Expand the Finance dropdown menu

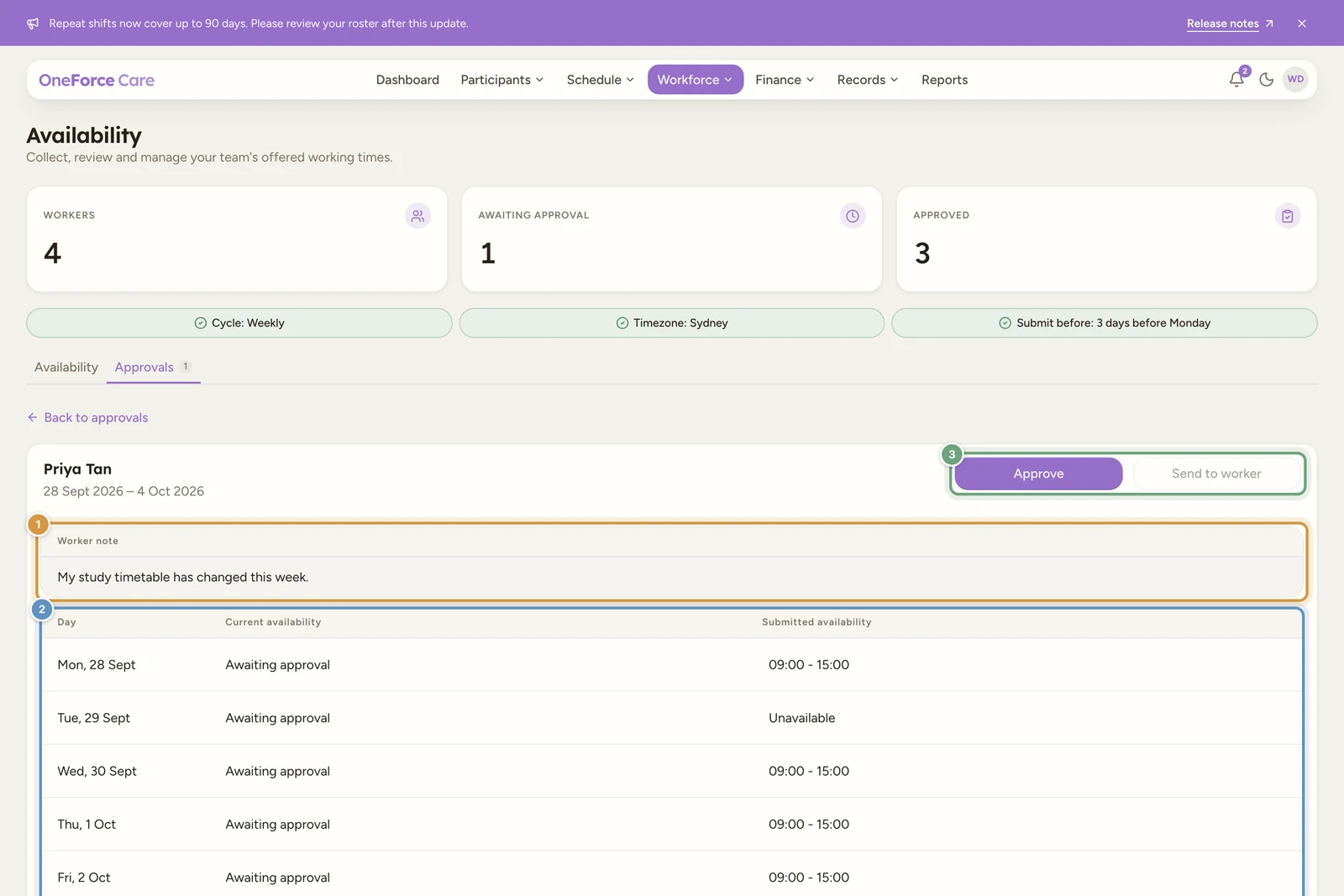click(785, 80)
